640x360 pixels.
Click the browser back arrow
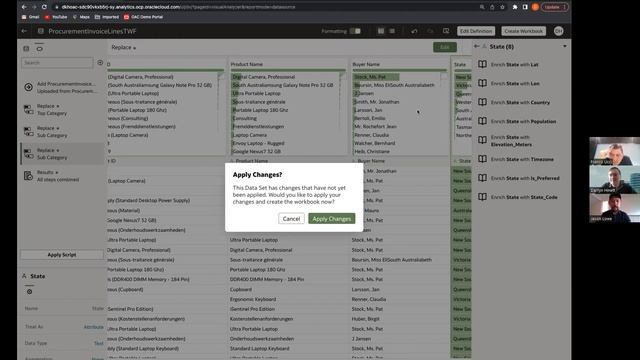pos(24,7)
